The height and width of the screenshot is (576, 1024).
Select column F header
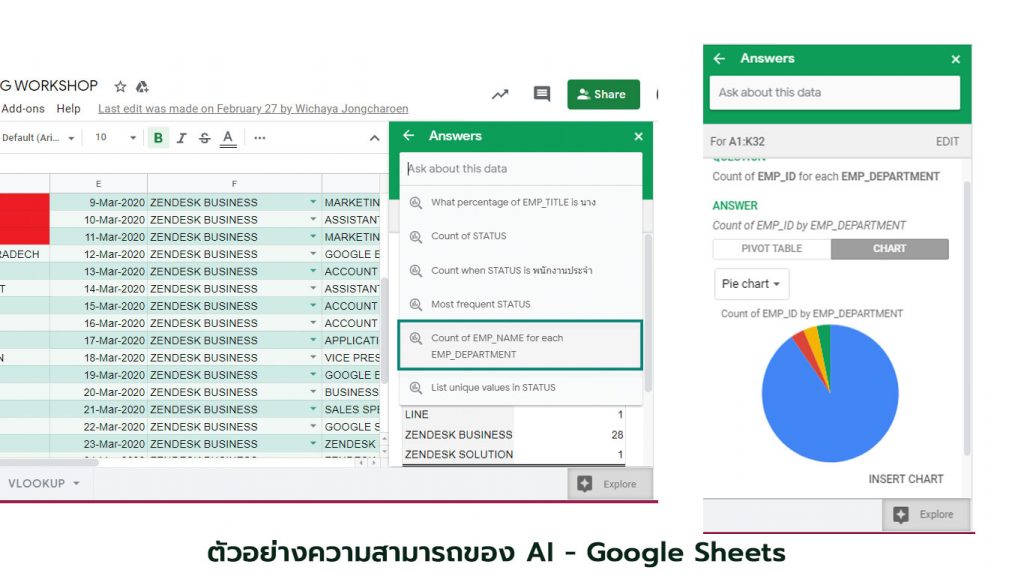tap(234, 184)
